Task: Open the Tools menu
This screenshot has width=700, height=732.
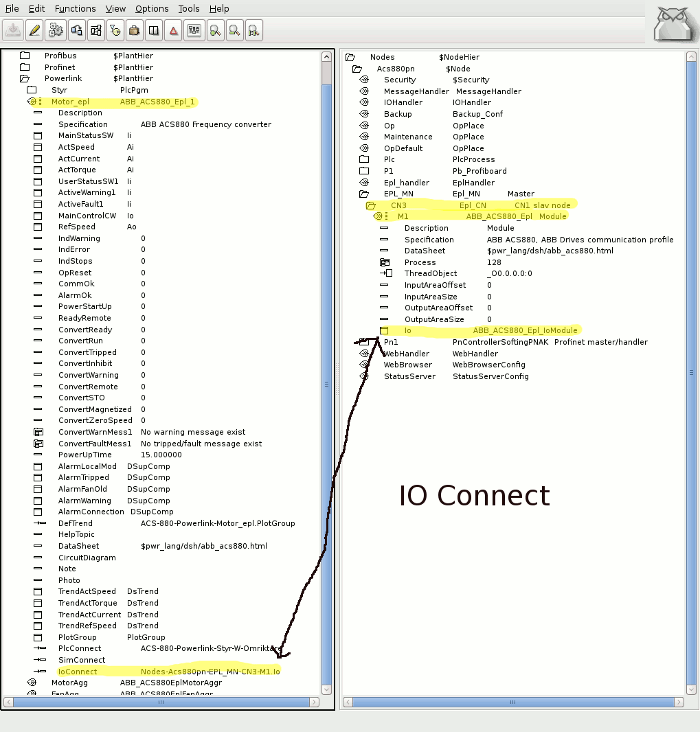Action: click(x=189, y=8)
